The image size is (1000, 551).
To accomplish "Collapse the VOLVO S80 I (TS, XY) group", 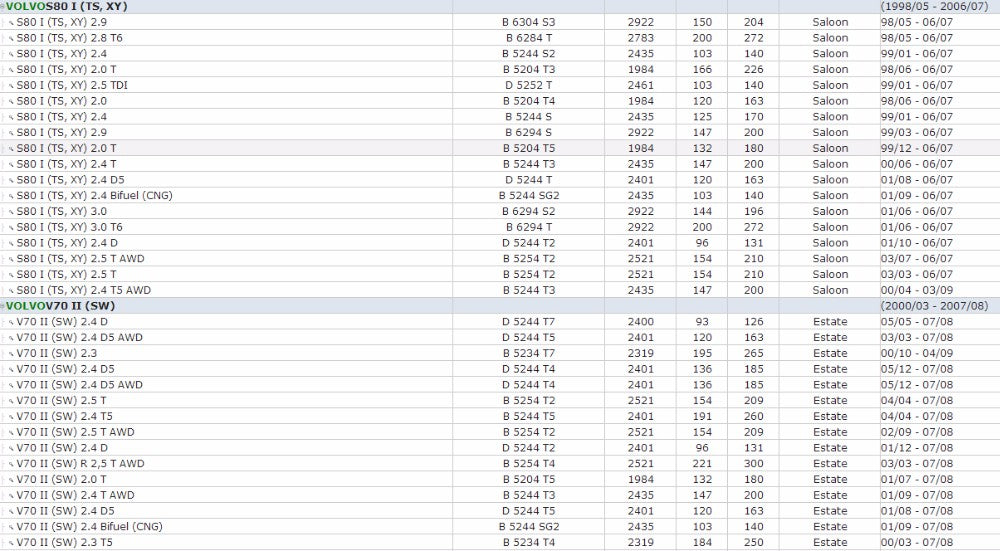I will click(x=3, y=7).
